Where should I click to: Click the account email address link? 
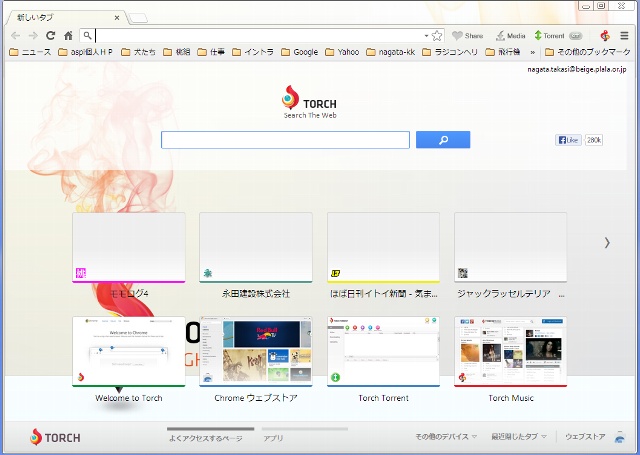[576, 69]
